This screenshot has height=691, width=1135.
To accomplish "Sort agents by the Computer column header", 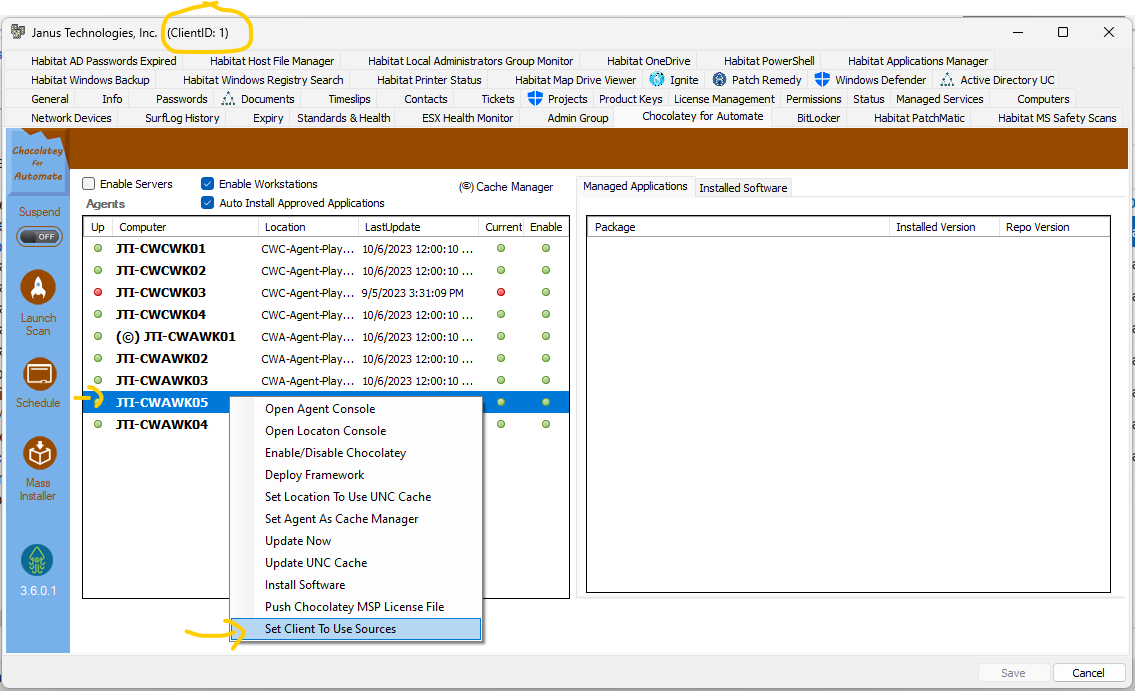I will click(185, 227).
